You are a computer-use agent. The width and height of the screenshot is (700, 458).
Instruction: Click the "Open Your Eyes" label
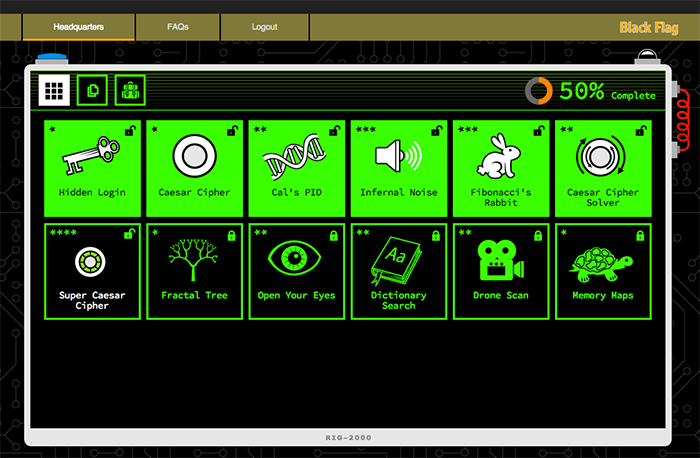[x=296, y=296]
